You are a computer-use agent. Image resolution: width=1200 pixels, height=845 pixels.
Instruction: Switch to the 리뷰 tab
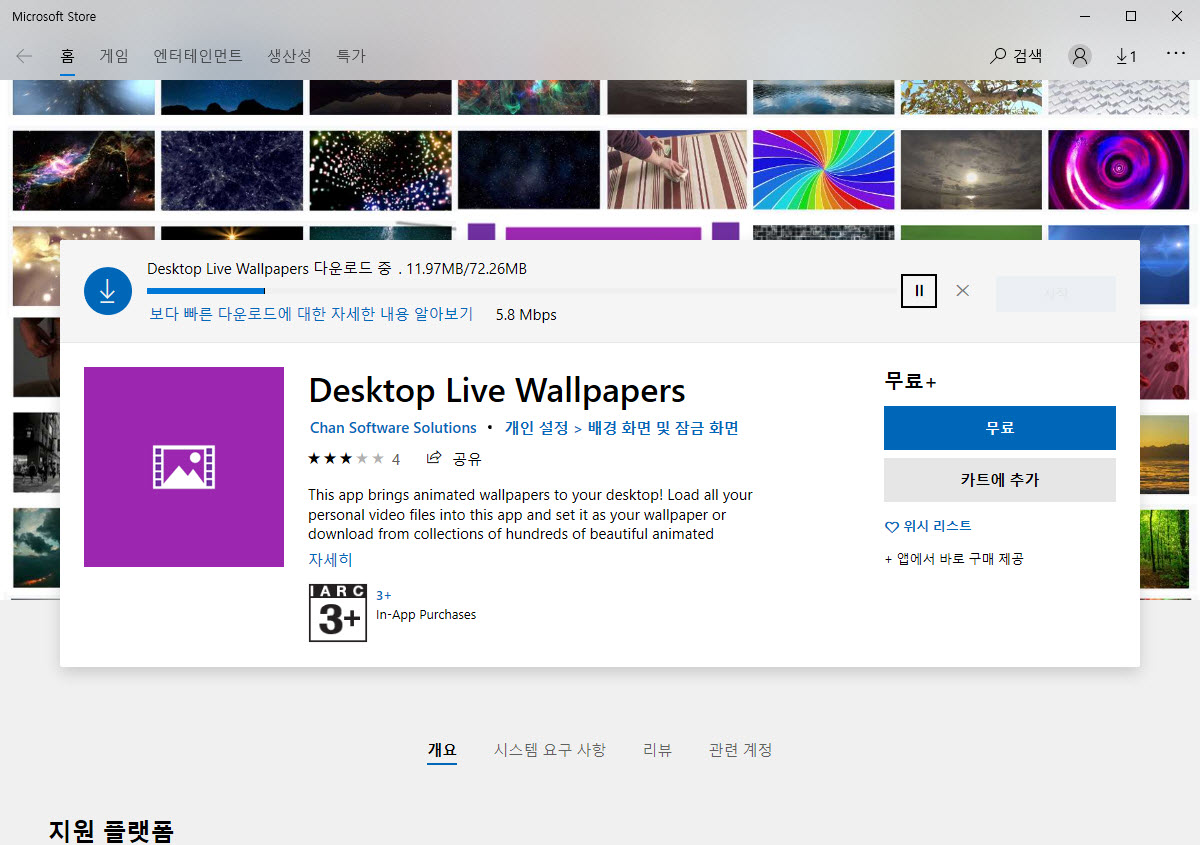(657, 750)
